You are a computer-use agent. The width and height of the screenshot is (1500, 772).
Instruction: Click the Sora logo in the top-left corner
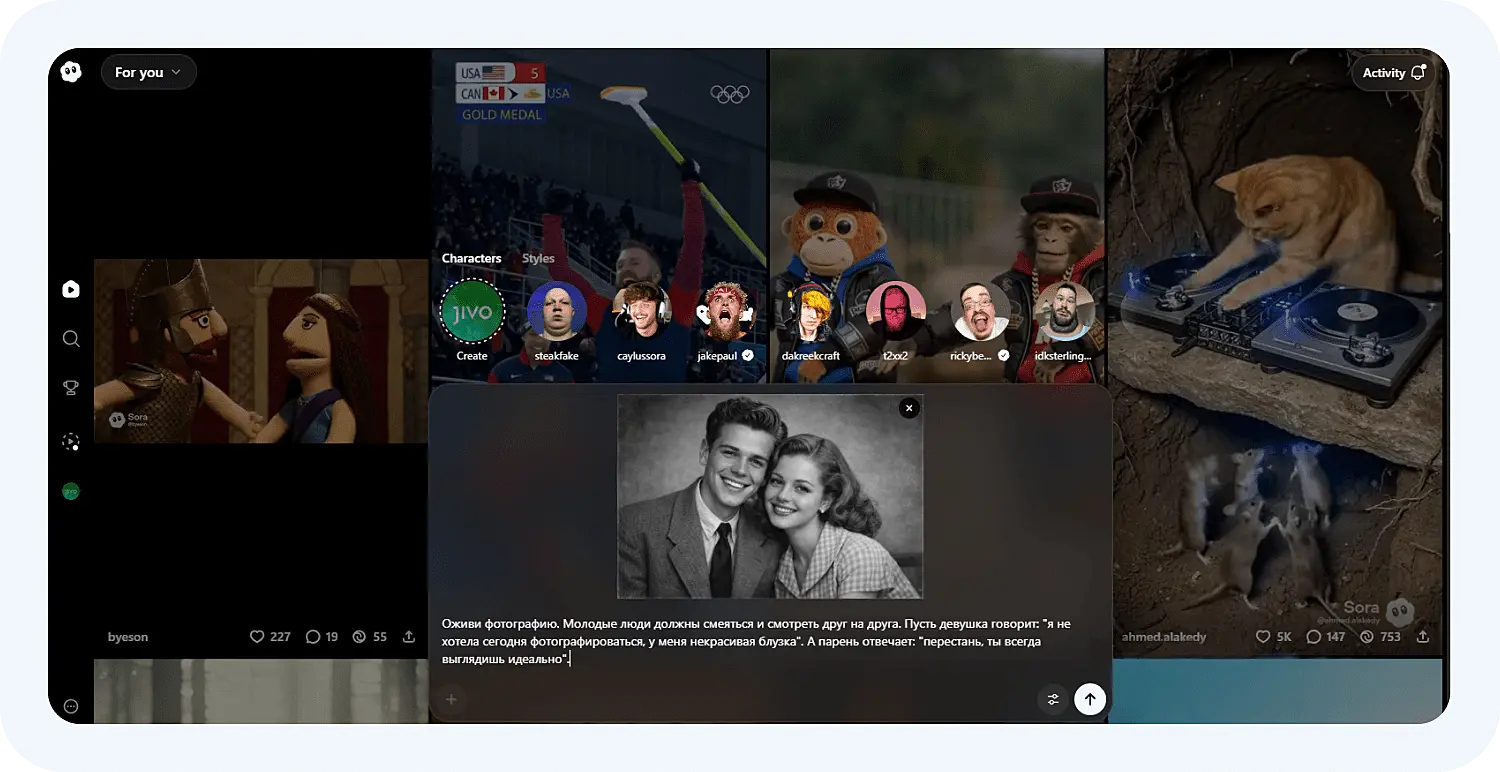[x=71, y=72]
